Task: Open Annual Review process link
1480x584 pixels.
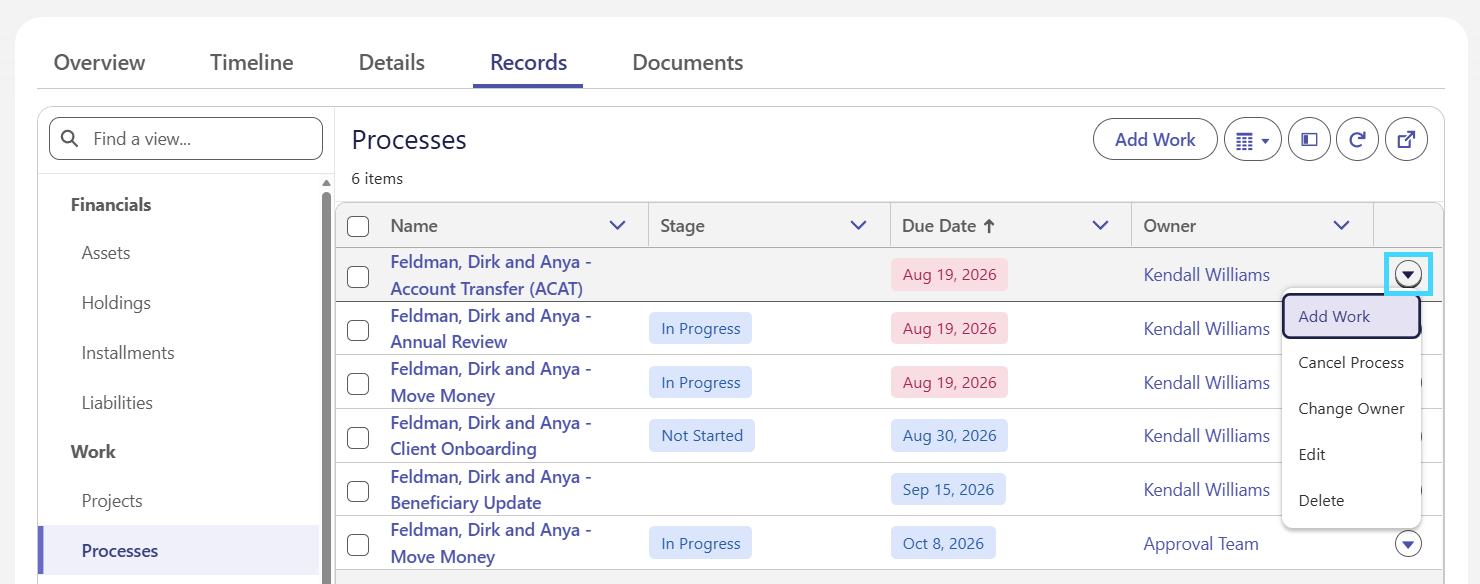Action: (491, 329)
